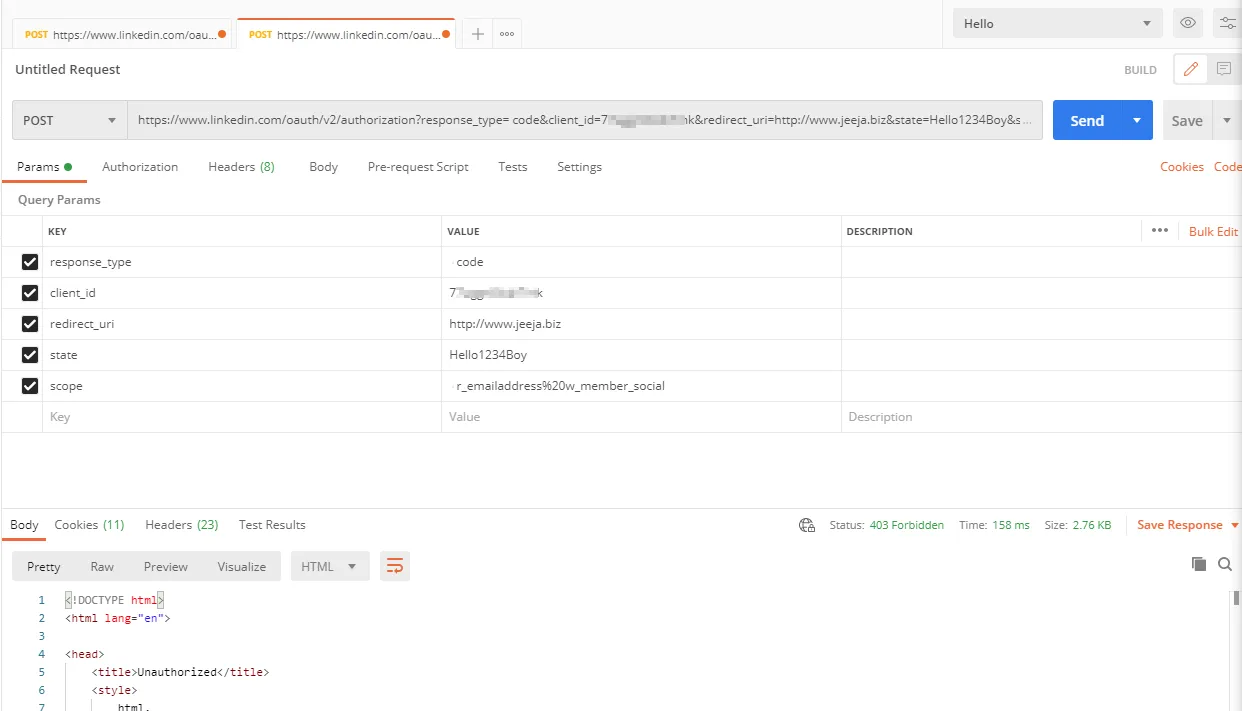The image size is (1242, 711).
Task: Click the environment quick look eye icon
Action: (x=1188, y=23)
